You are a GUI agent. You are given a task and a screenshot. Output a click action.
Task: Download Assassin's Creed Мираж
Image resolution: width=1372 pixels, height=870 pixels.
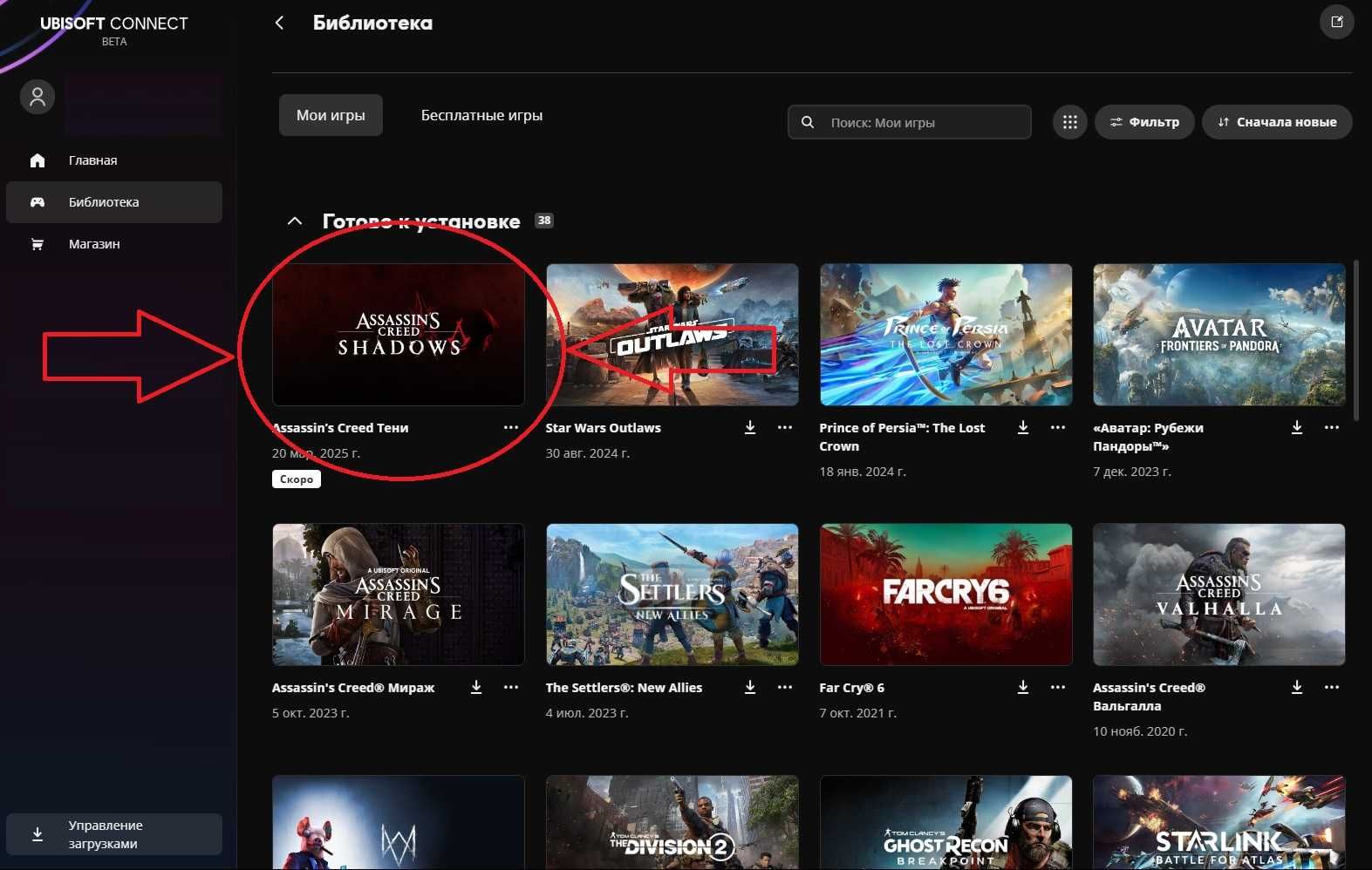click(476, 687)
